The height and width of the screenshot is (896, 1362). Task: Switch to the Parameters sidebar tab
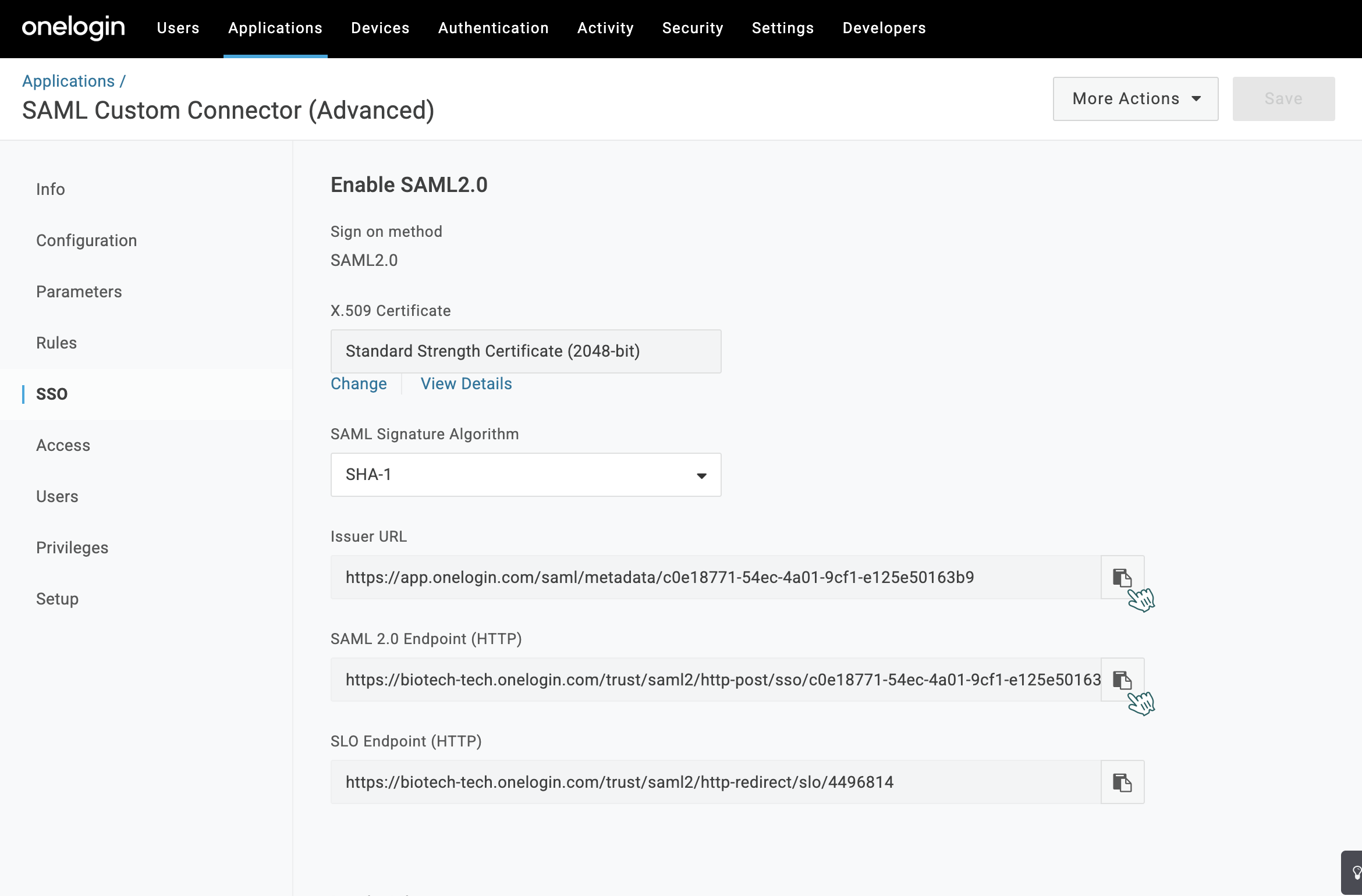(79, 291)
